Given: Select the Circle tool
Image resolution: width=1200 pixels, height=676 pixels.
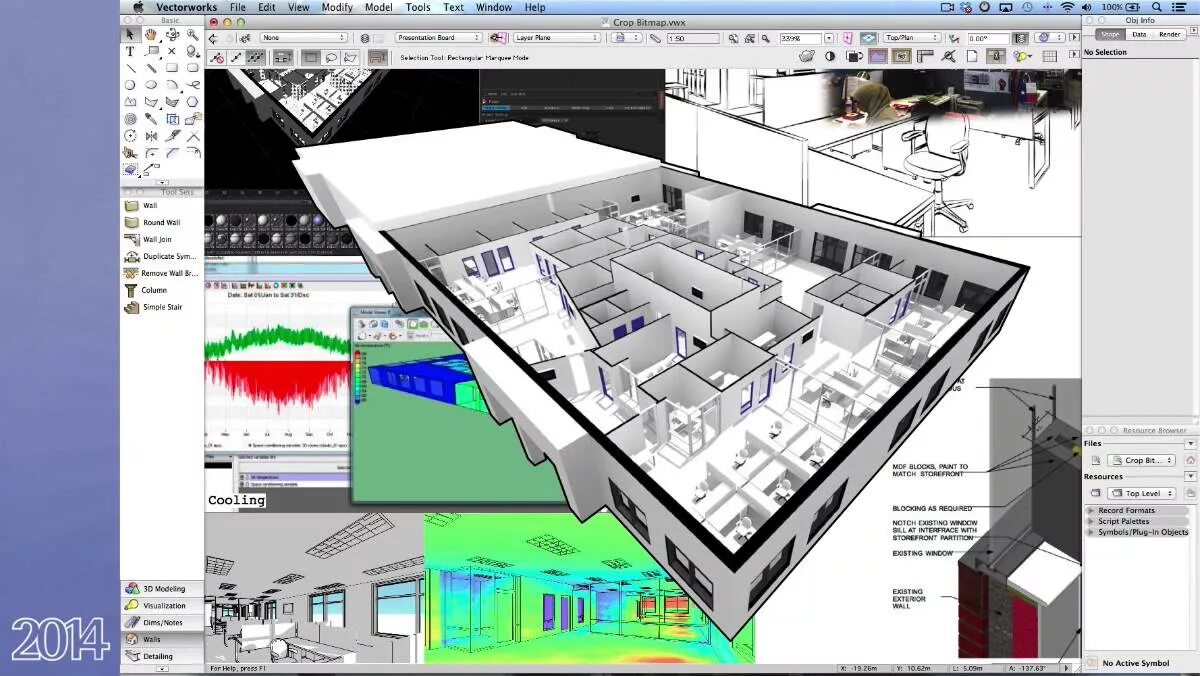Looking at the screenshot, I should coord(130,85).
